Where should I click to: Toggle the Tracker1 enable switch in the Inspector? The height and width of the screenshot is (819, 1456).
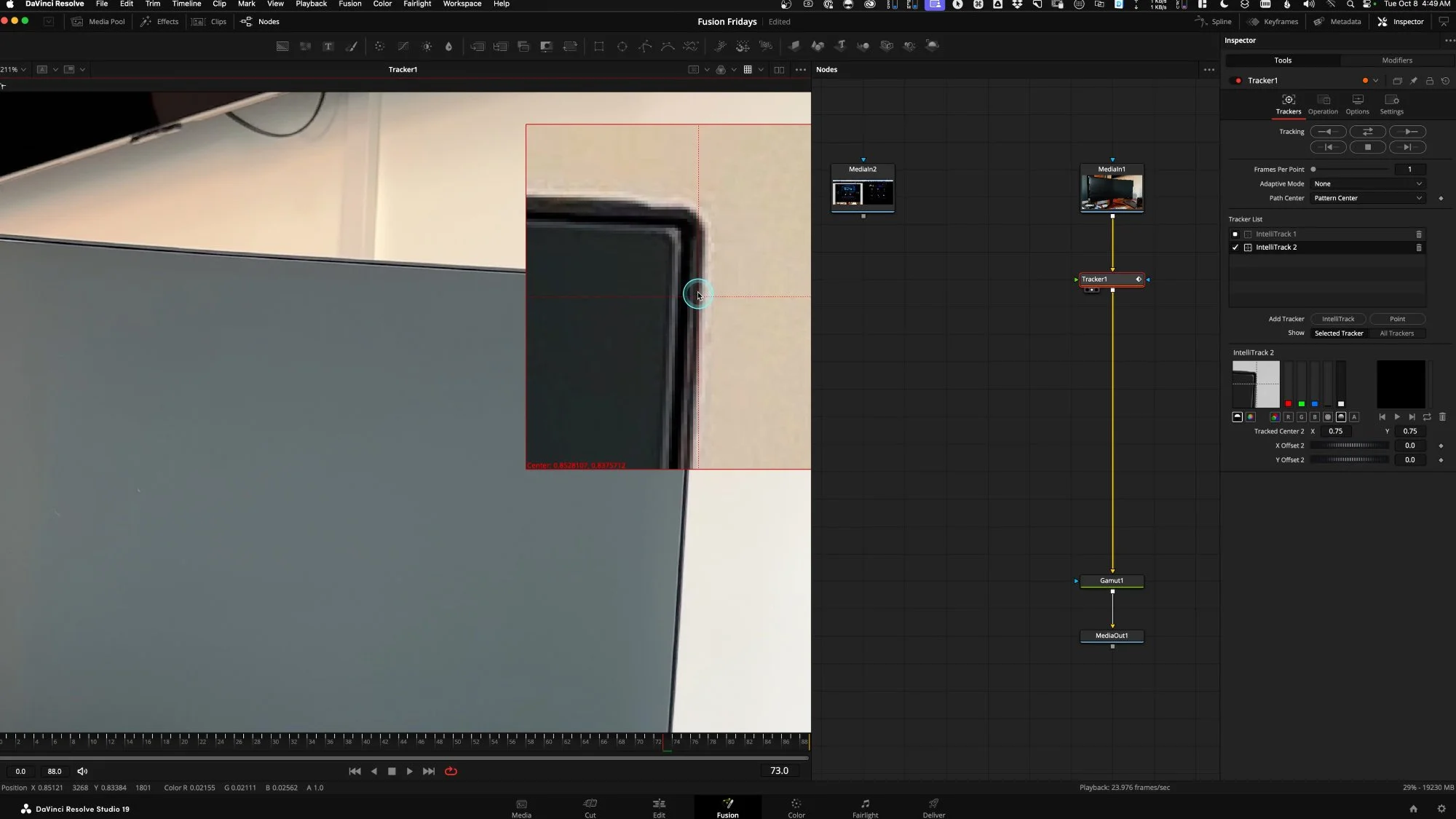tap(1238, 81)
